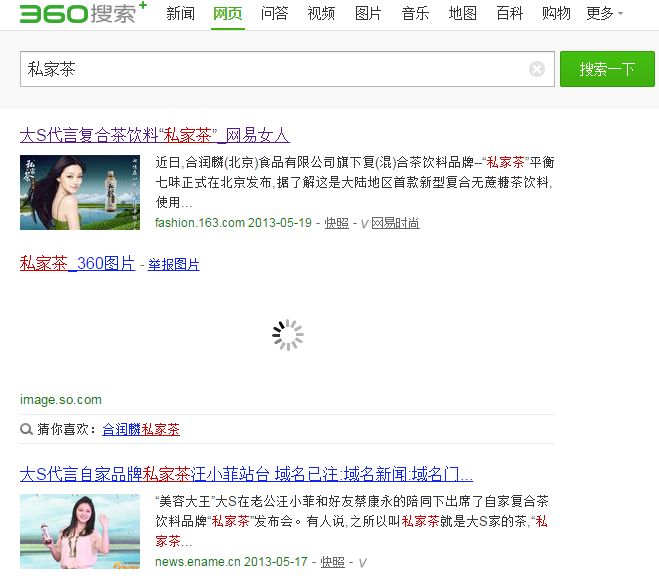Click the magnifier icon beside 猜你喜欢

26,429
